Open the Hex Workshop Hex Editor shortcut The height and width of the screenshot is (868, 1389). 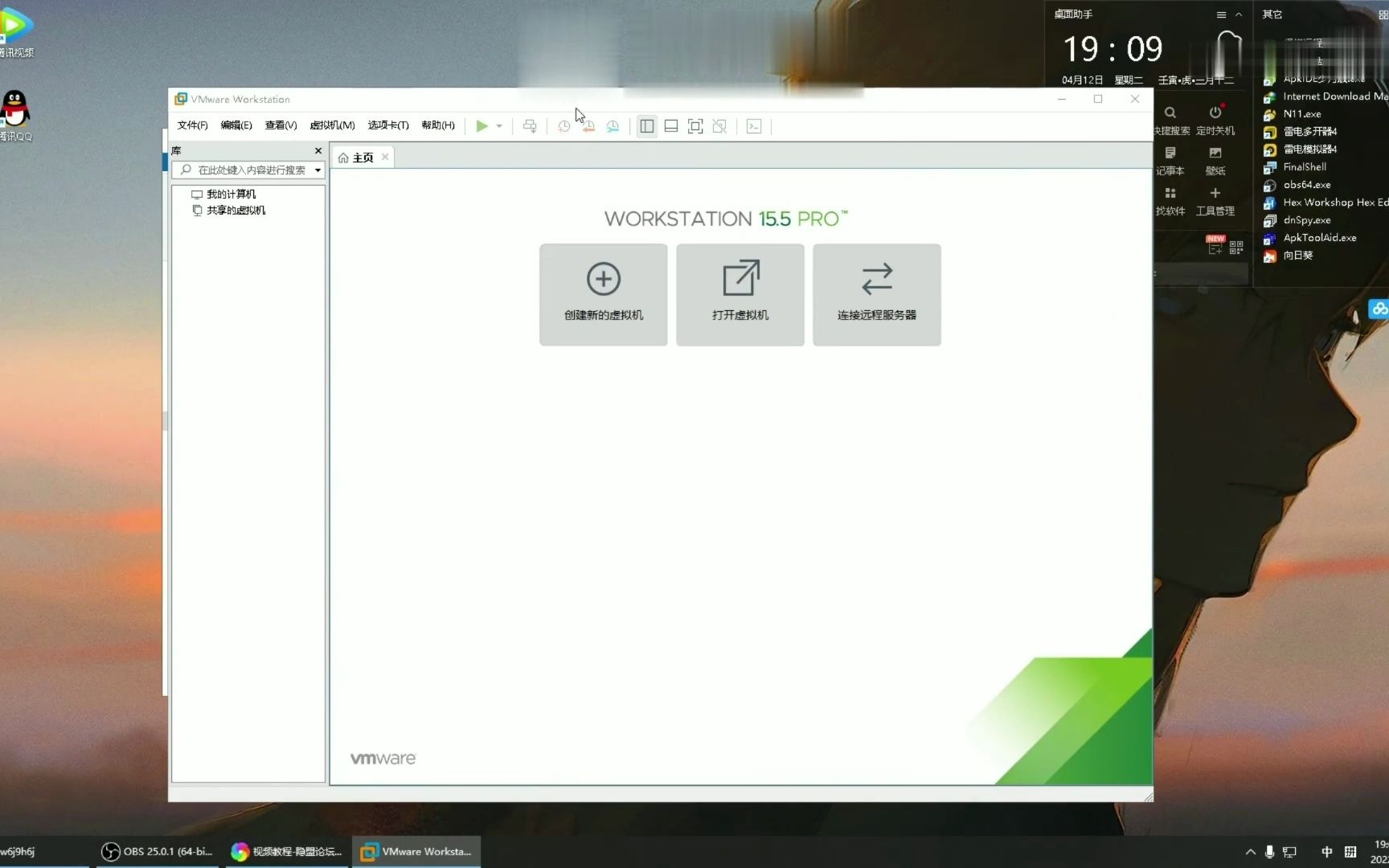coord(1326,203)
